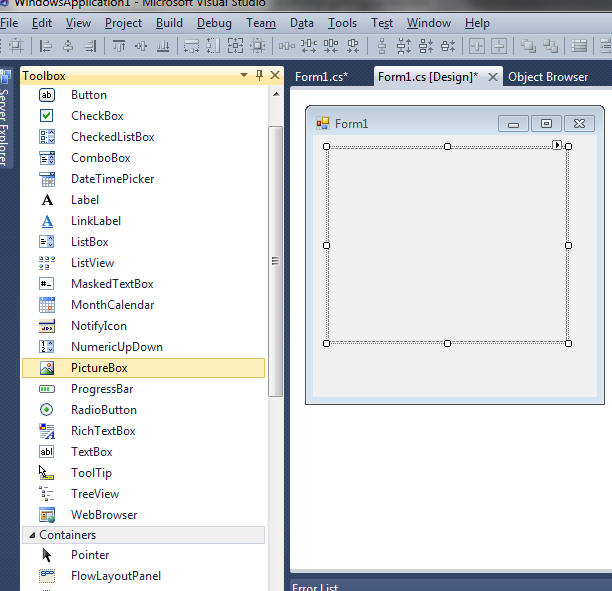
Task: Toggle auto-hide pin on Toolbox panel
Action: pos(260,76)
